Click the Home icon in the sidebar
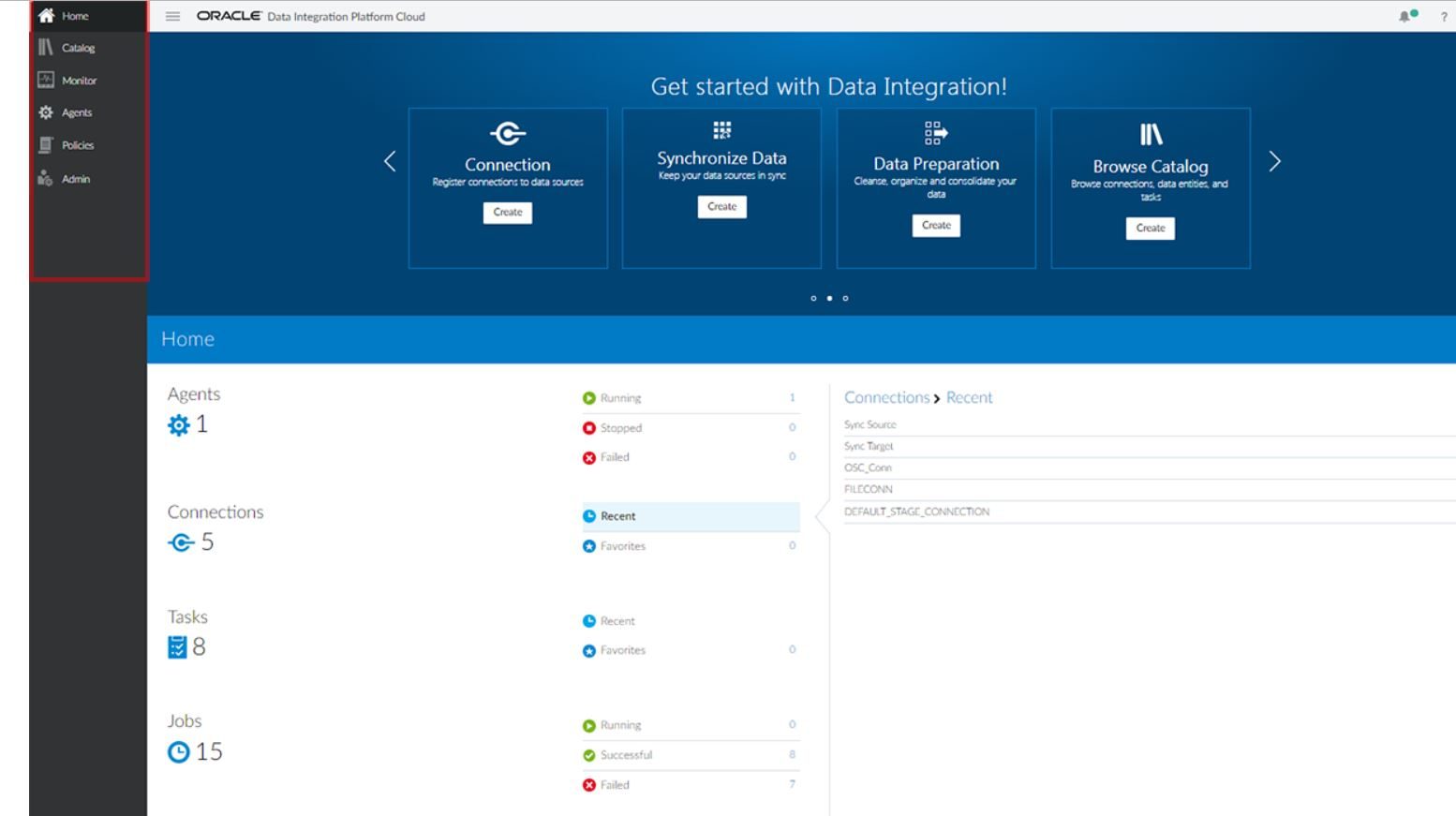 pos(46,16)
